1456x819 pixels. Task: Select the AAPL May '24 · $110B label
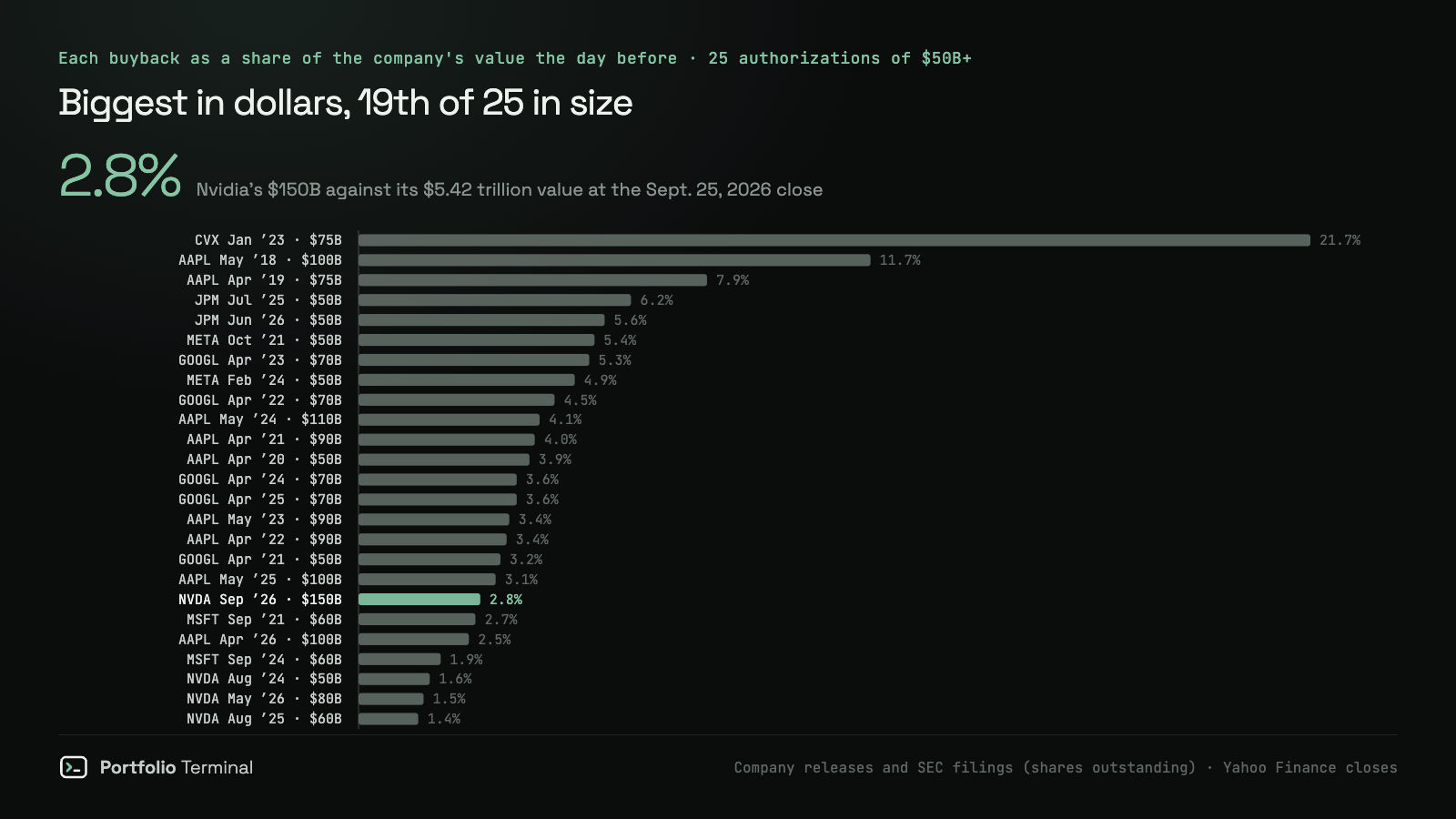tap(260, 420)
